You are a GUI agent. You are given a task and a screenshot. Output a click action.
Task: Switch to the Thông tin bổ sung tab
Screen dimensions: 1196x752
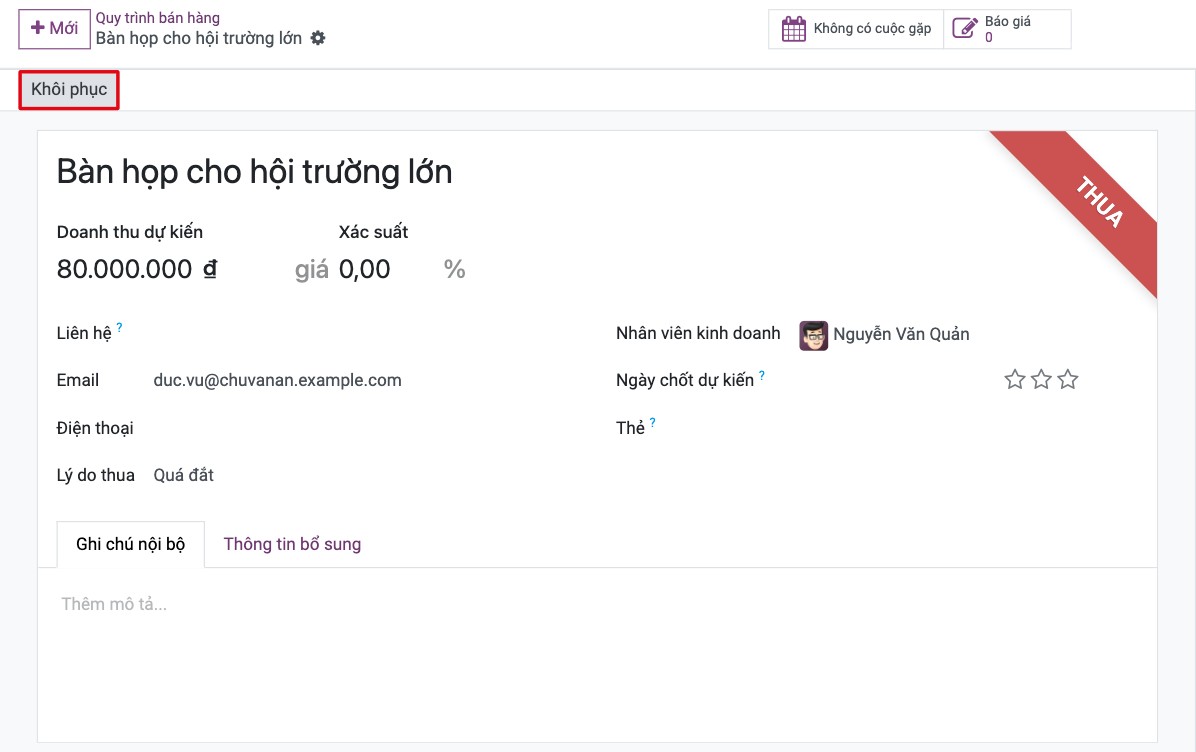[x=292, y=544]
